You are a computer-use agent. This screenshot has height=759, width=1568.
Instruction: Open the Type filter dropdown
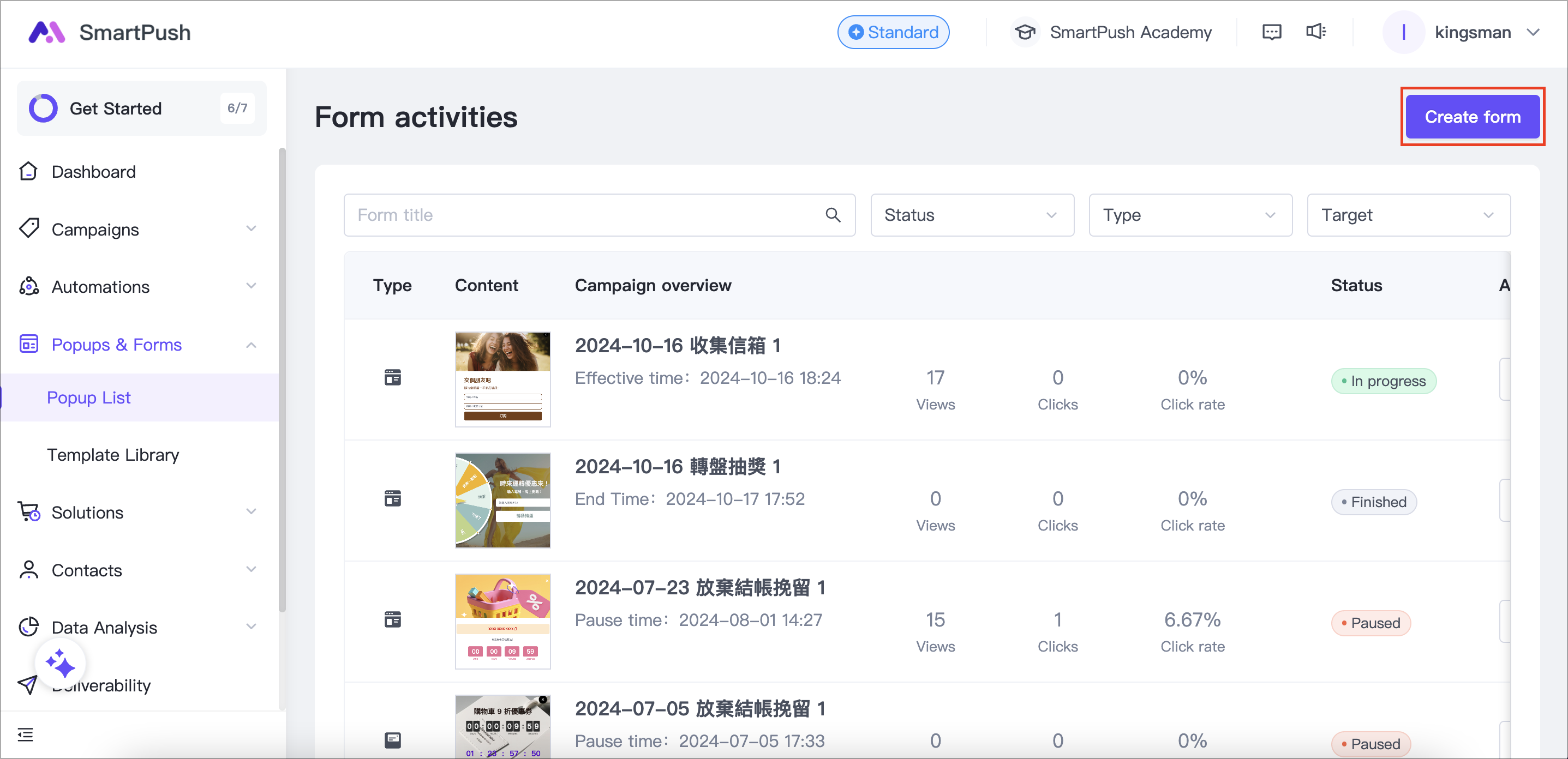(1190, 215)
